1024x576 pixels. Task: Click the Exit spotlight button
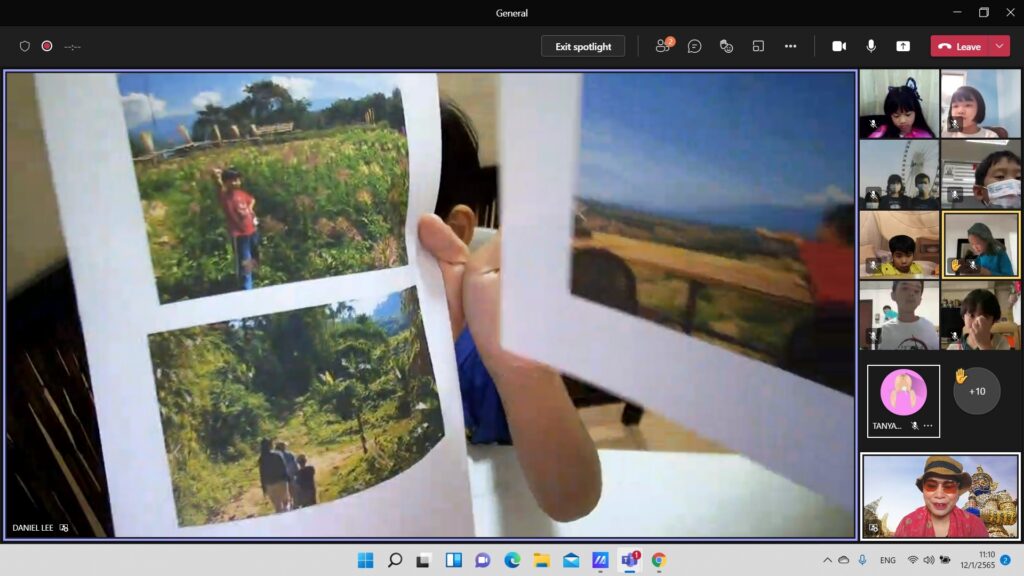click(x=583, y=46)
